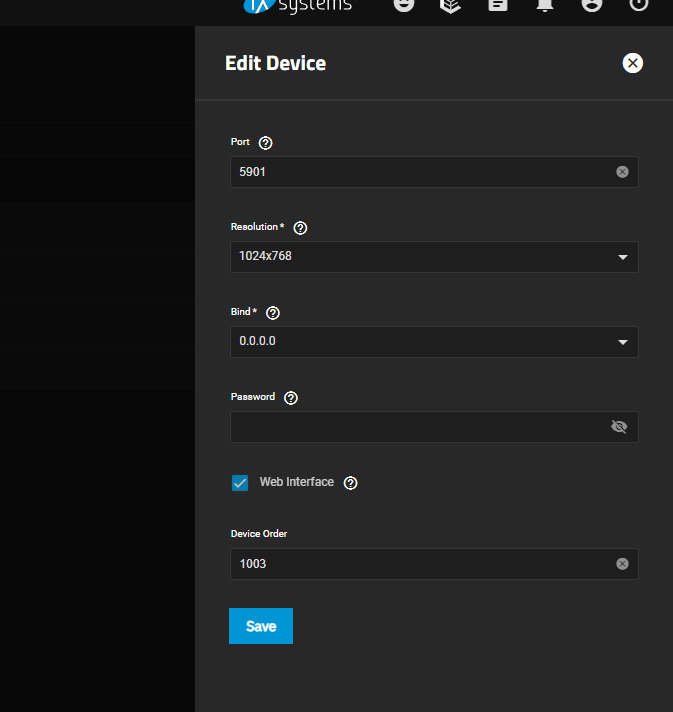The image size is (673, 712).
Task: Show help tooltip for Resolution
Action: click(300, 228)
